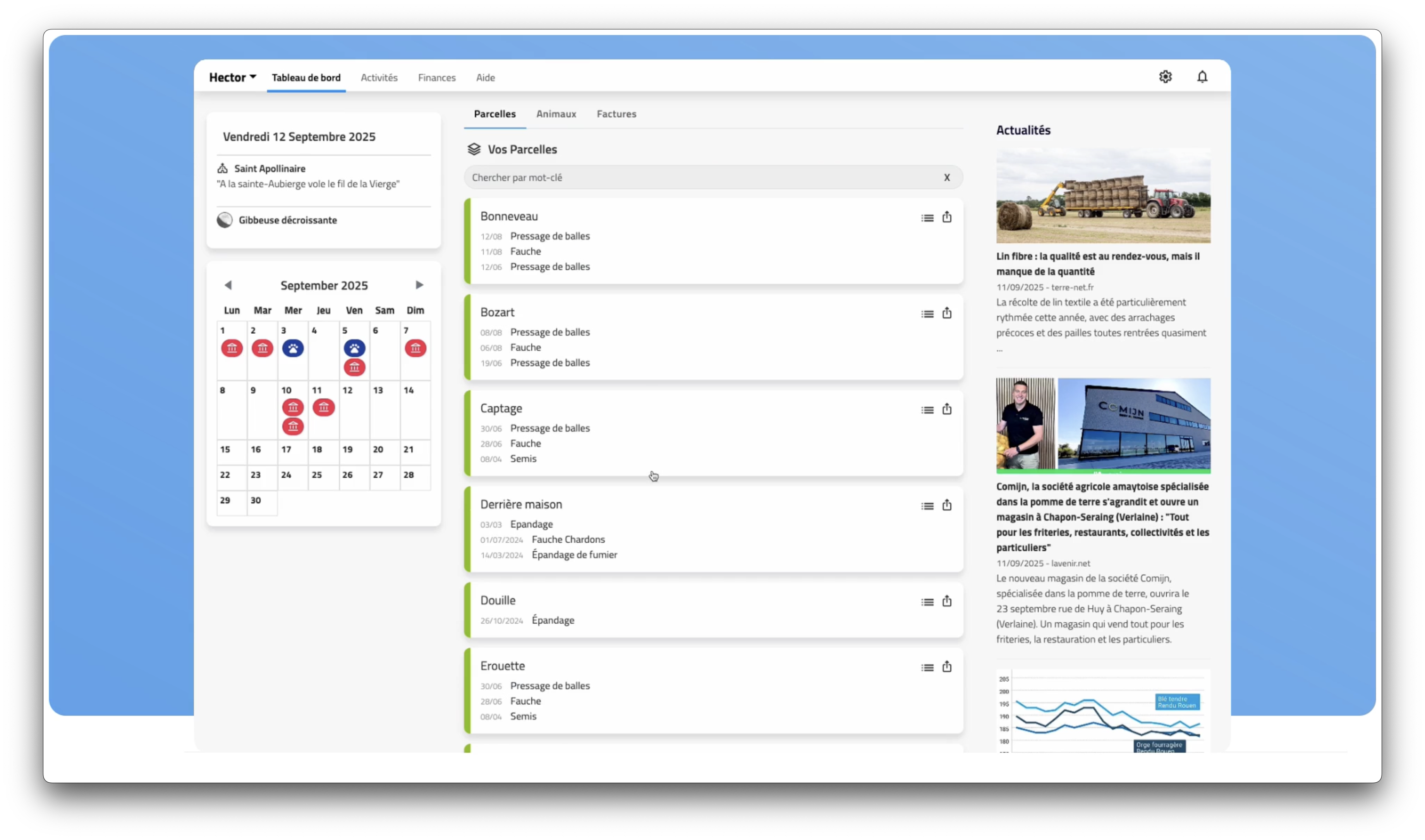Share the Bonneveau parcel
The height and width of the screenshot is (840, 1425).
click(947, 217)
